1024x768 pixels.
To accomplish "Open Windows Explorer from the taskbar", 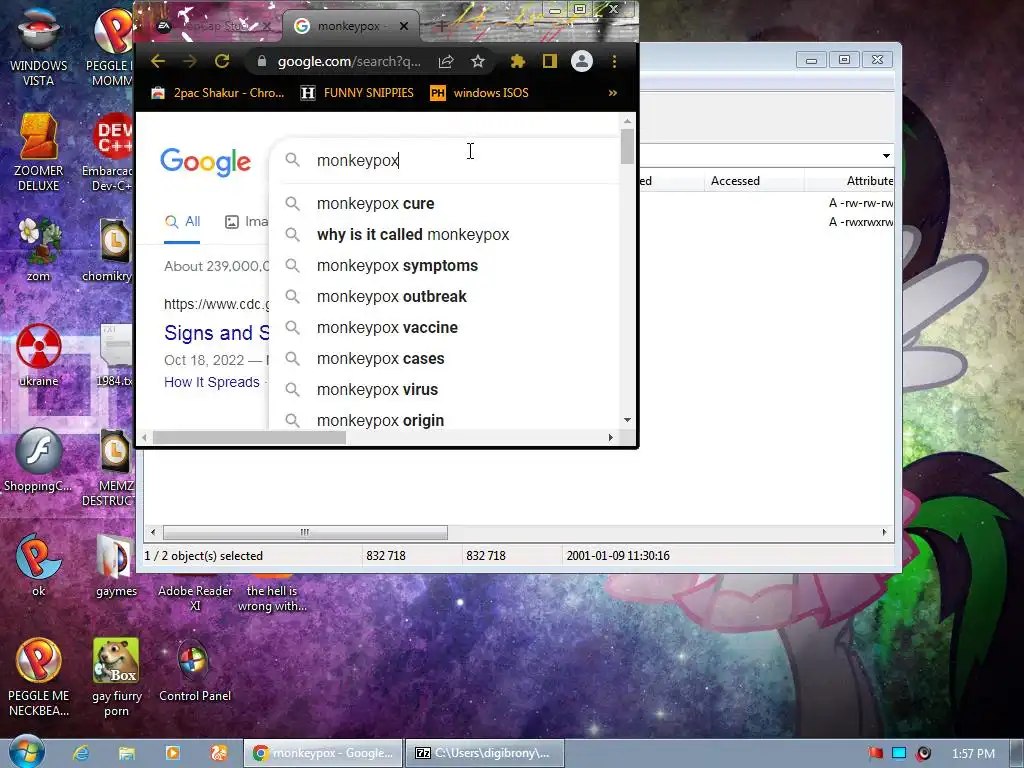I will click(127, 753).
